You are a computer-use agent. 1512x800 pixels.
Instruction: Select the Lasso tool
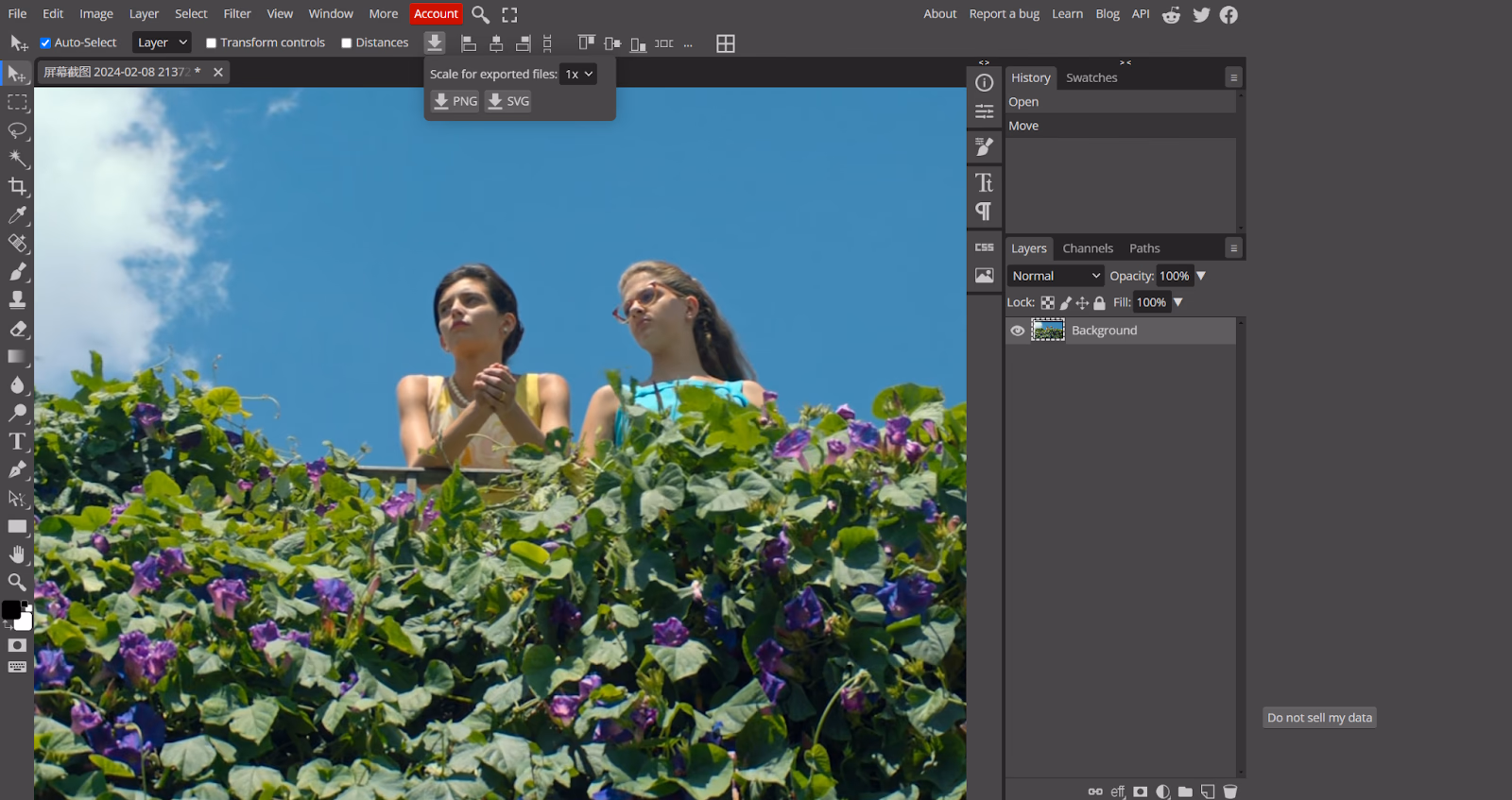17,130
